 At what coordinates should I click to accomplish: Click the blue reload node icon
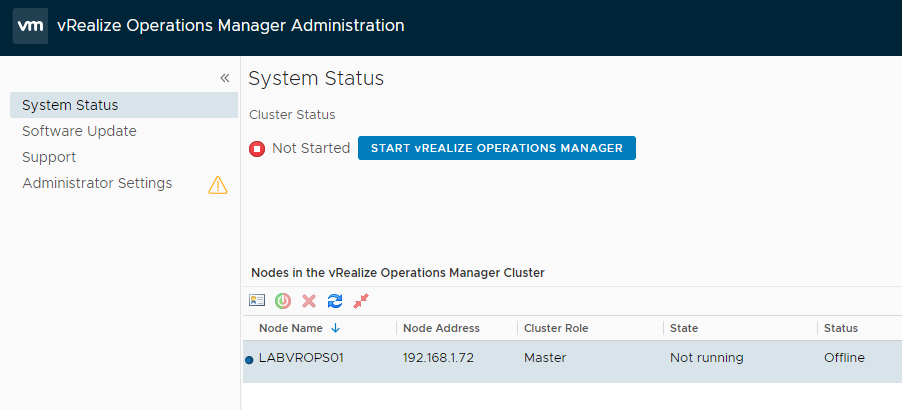click(x=335, y=300)
